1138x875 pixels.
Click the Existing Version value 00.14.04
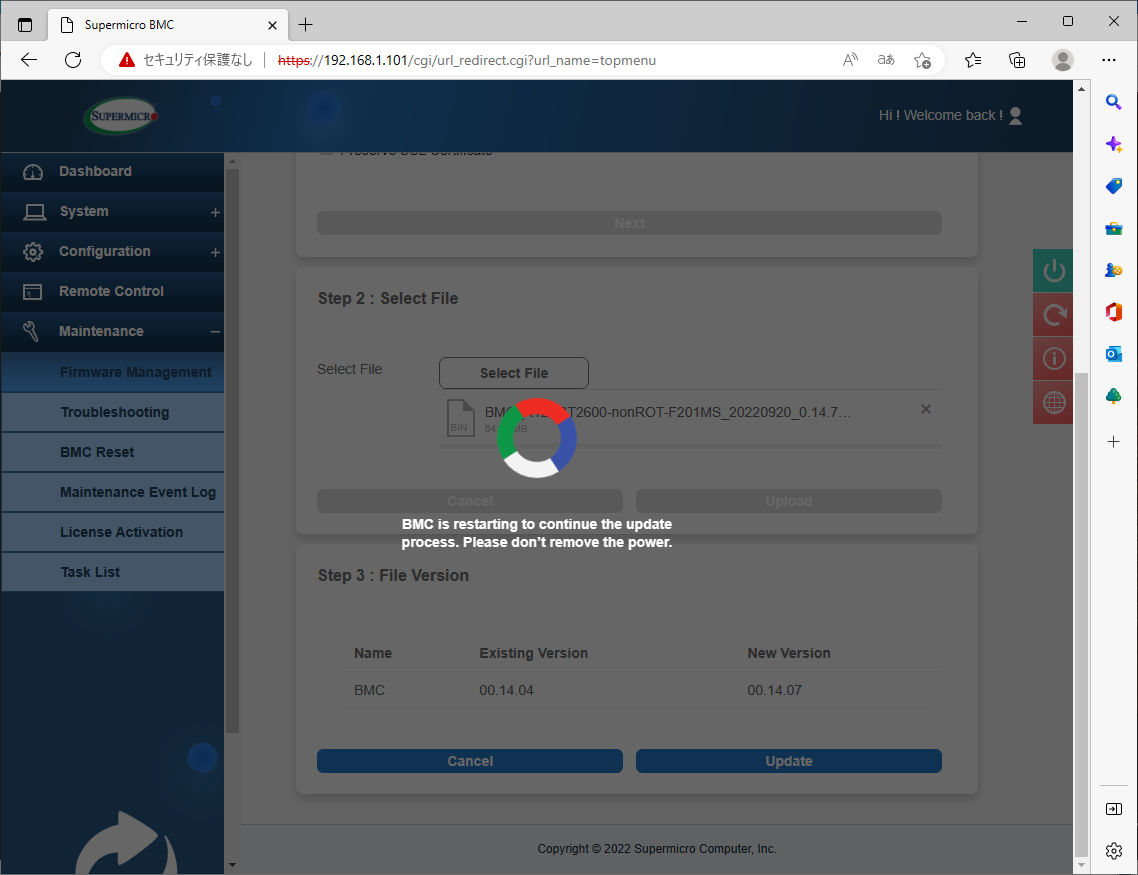point(506,691)
